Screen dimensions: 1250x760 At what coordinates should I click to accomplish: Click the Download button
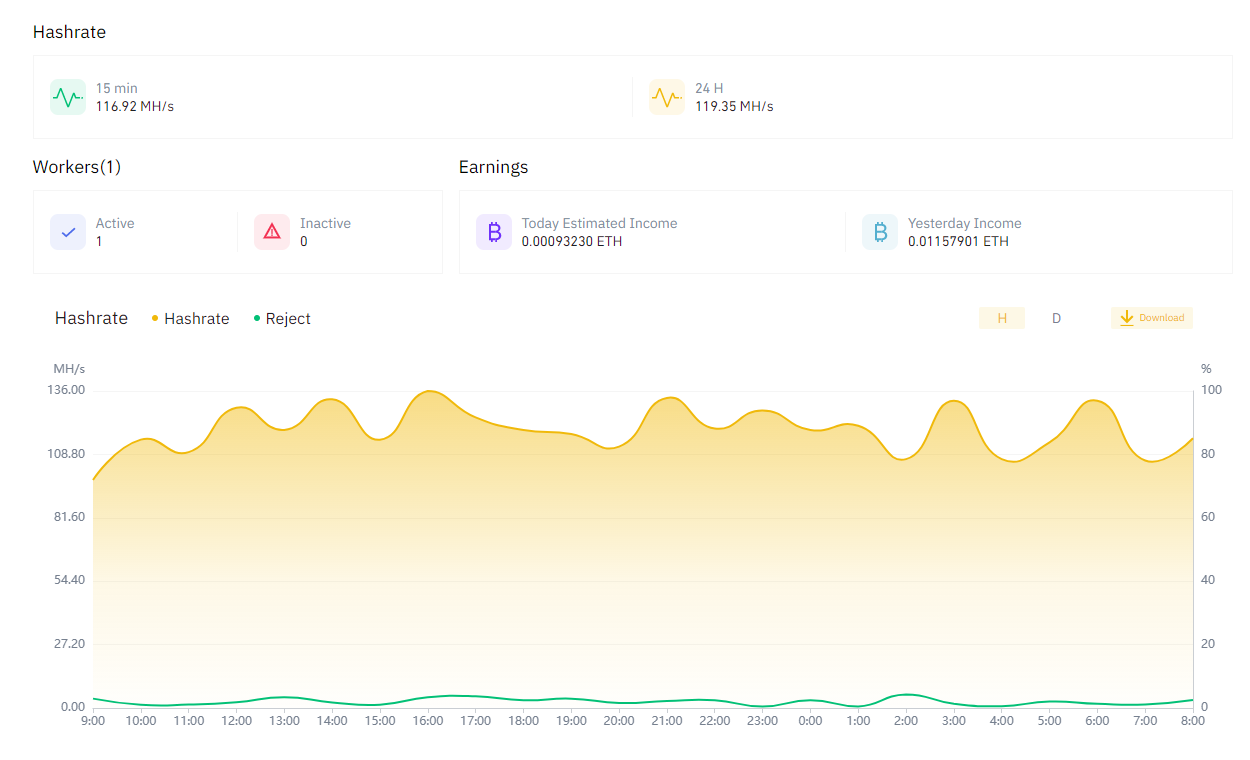(1152, 318)
